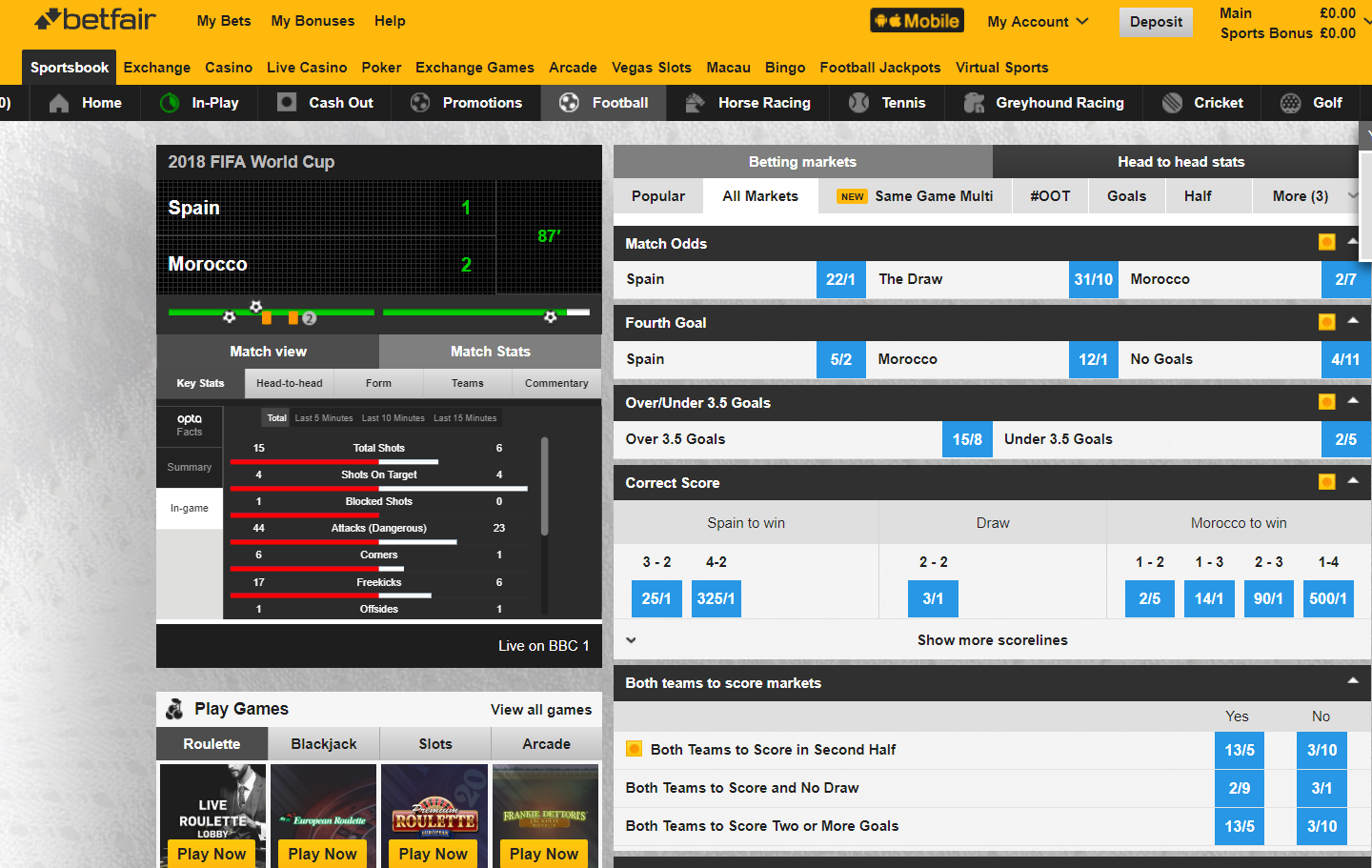The height and width of the screenshot is (868, 1372).
Task: Select the Last 5 Minutes stats filter
Action: pyautogui.click(x=324, y=418)
